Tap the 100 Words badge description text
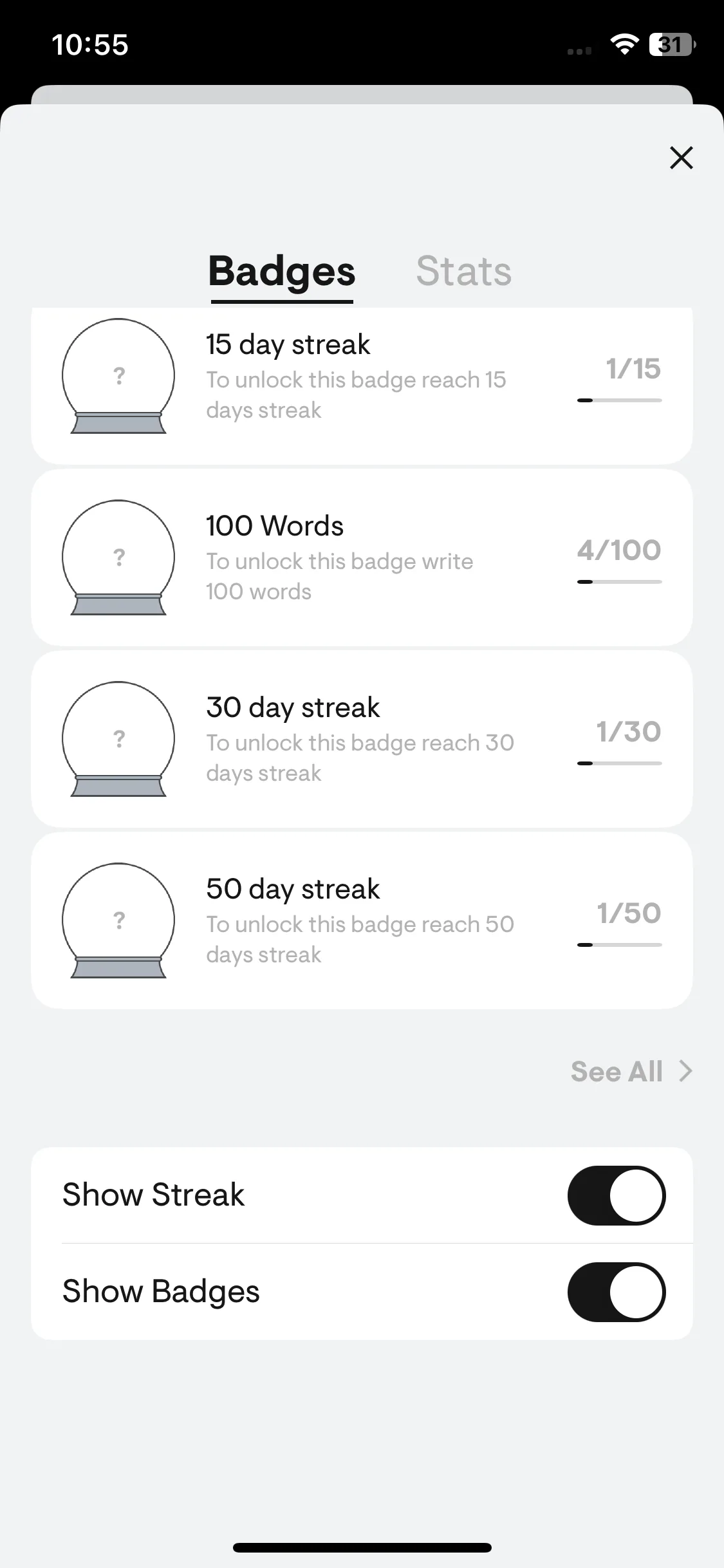 tap(339, 576)
